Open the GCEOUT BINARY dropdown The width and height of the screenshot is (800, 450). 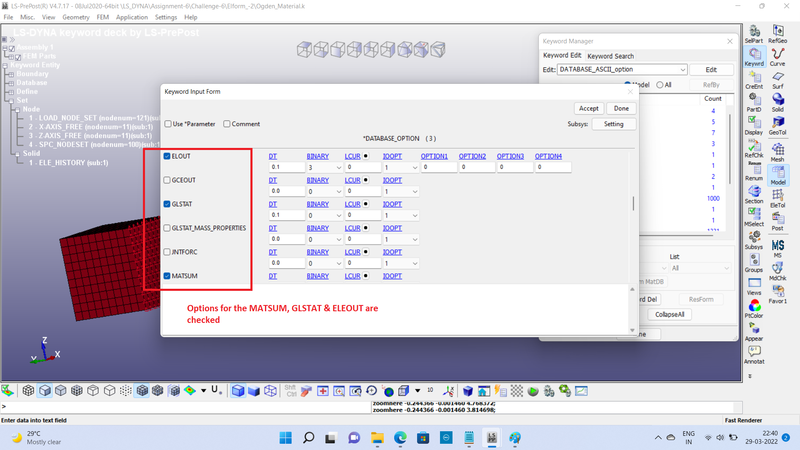[x=324, y=191]
